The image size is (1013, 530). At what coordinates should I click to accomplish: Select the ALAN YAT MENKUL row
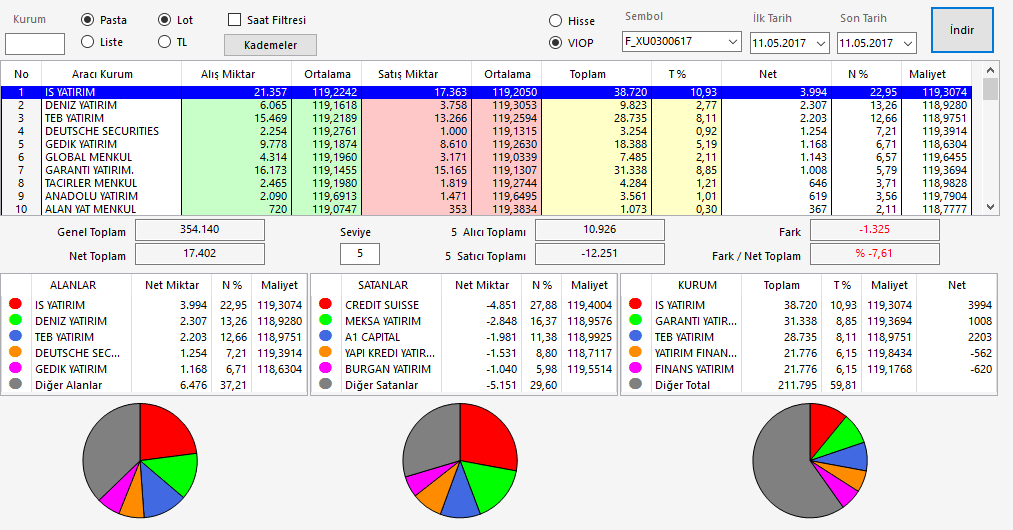[486, 209]
